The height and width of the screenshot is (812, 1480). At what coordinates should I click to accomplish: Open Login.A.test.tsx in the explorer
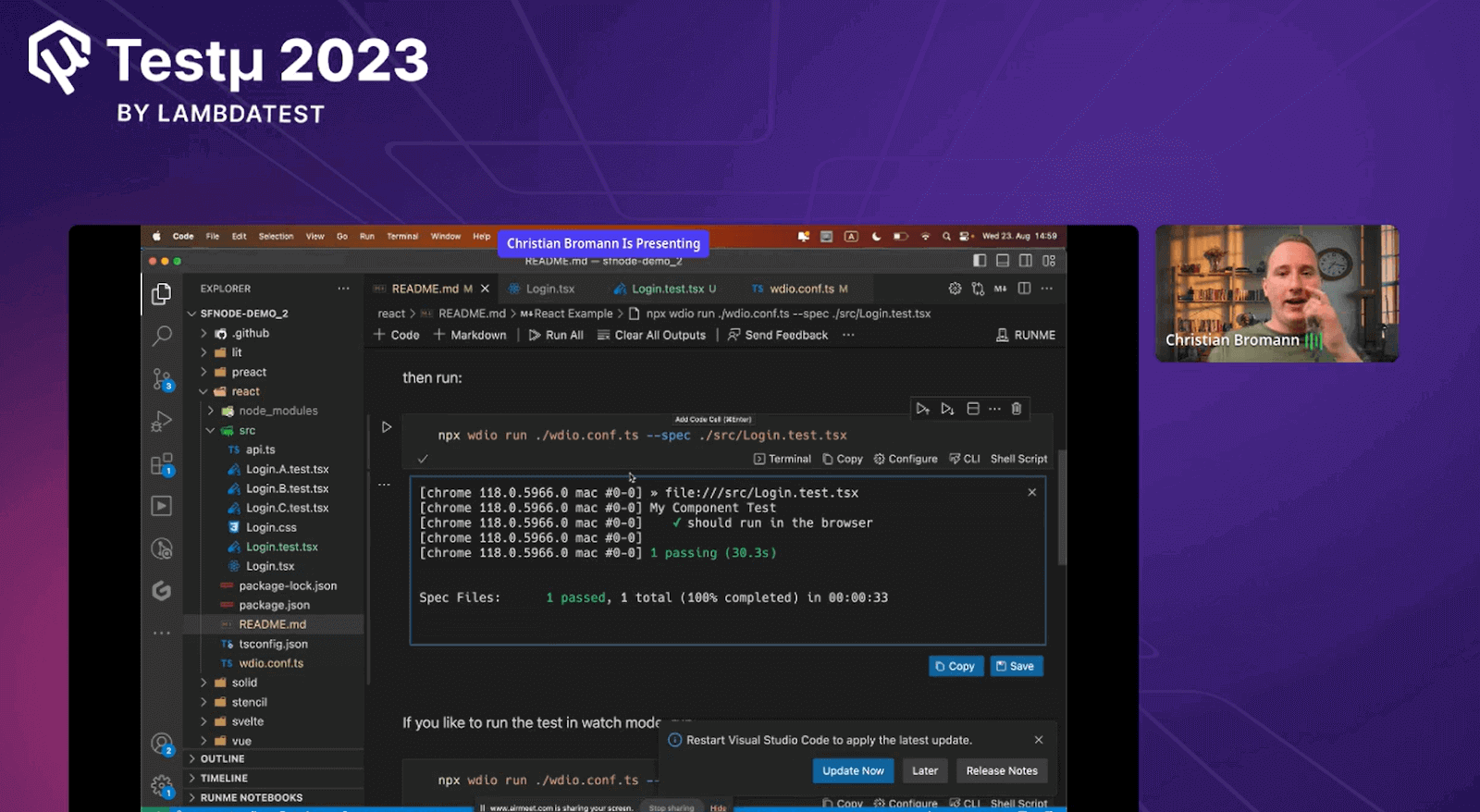point(287,469)
